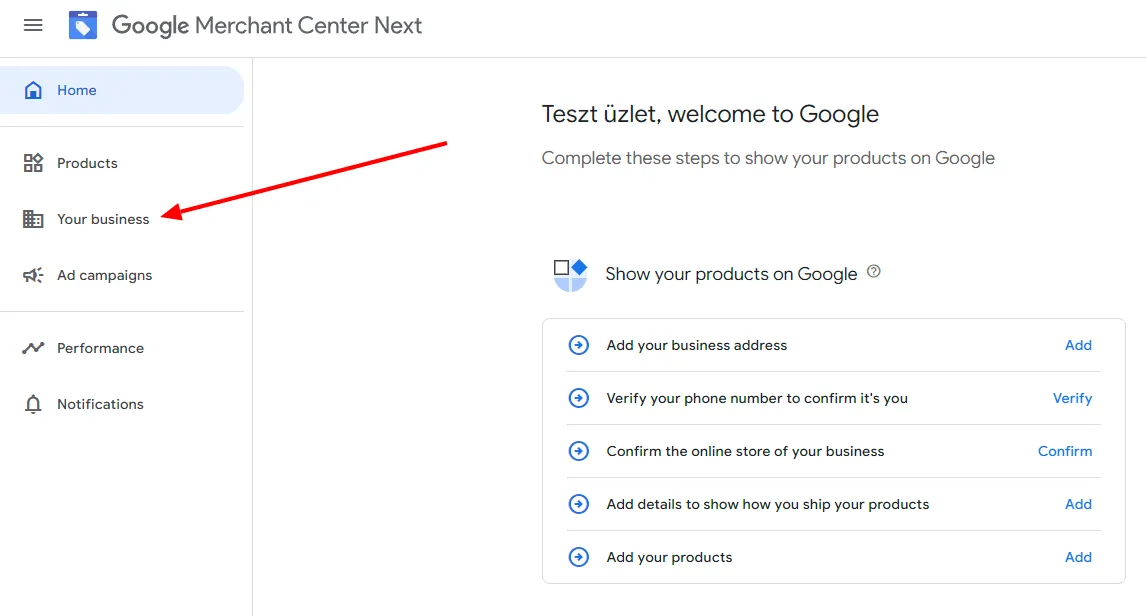Click Verify for phone number
Screen dimensions: 1146x616
[1072, 398]
